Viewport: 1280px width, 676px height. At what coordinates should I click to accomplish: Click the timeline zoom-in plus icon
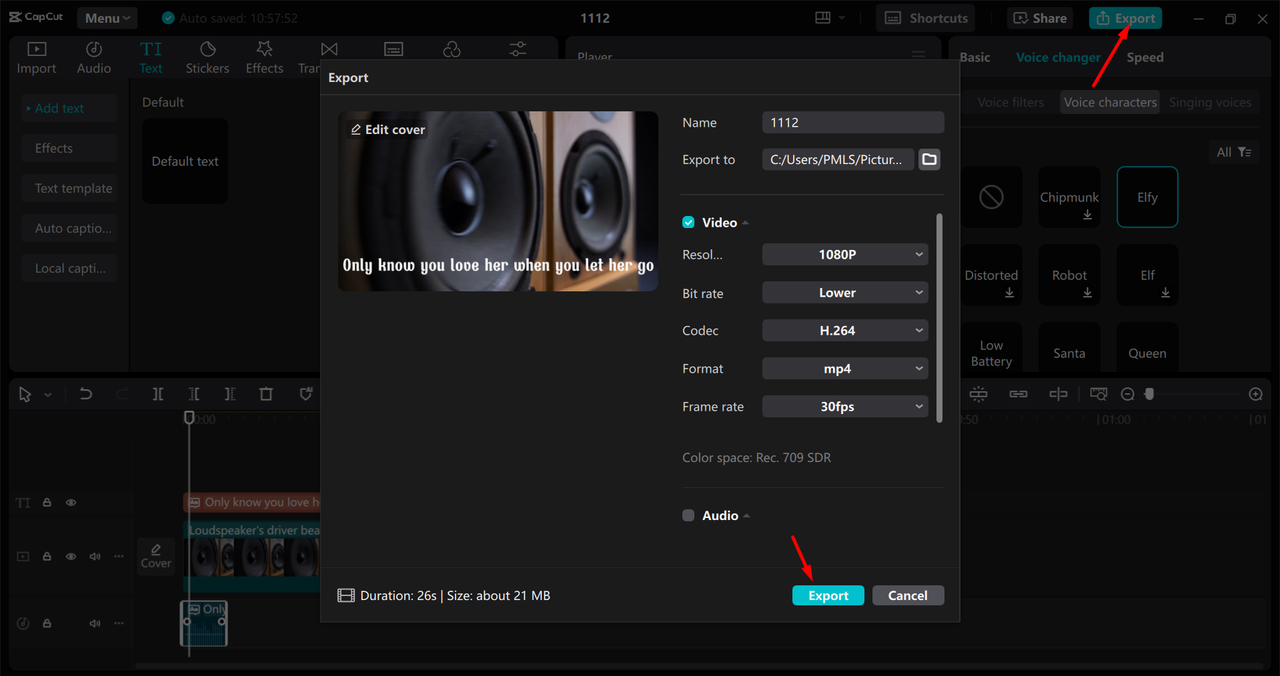tap(1256, 394)
